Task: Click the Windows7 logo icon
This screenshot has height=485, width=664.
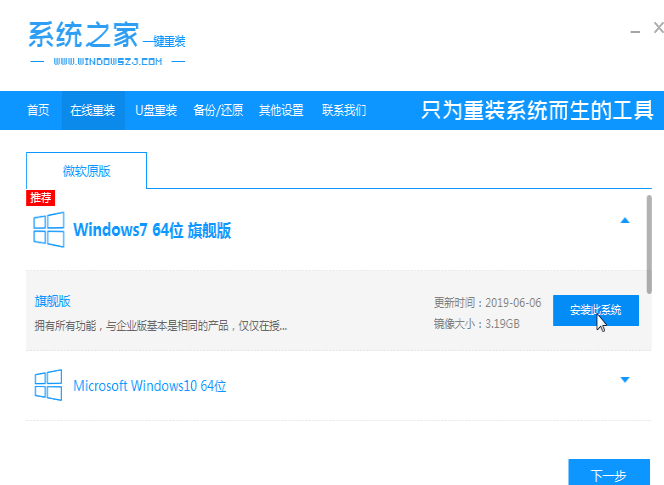Action: (x=49, y=230)
